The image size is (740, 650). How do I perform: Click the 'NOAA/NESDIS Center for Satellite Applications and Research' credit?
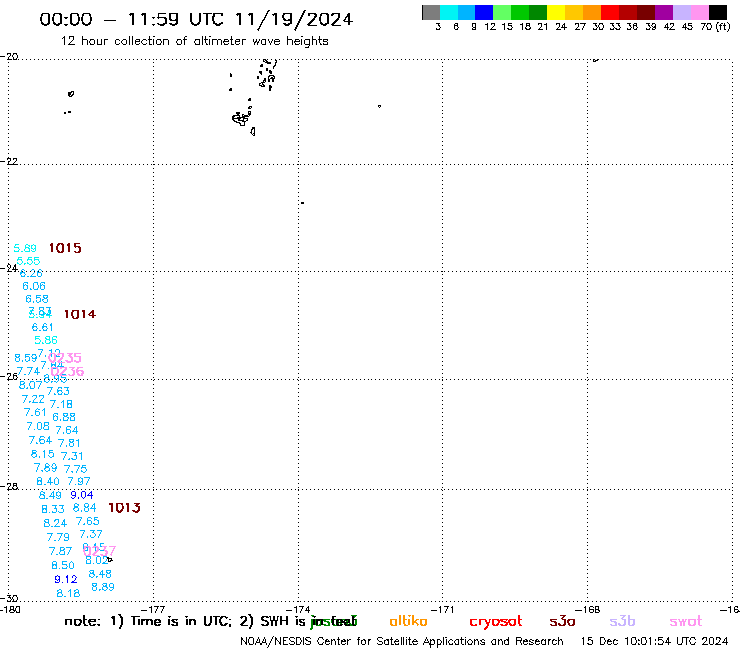coord(402,641)
